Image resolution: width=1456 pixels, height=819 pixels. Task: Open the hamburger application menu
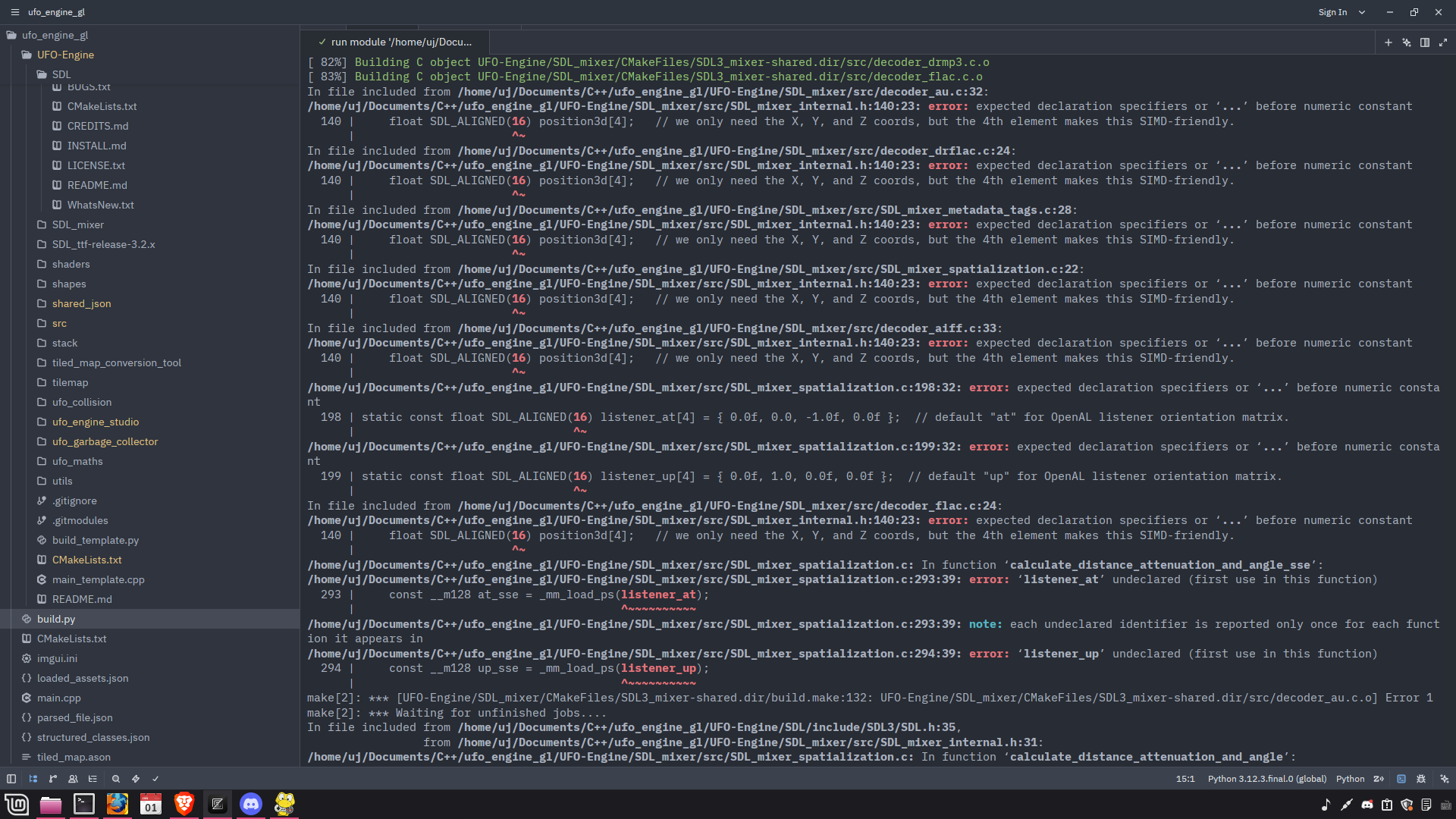14,12
